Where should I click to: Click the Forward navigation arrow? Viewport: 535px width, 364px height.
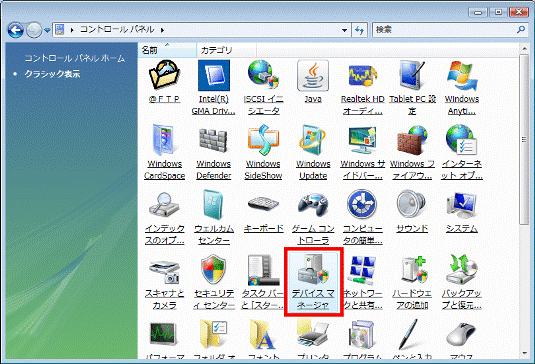tap(34, 30)
